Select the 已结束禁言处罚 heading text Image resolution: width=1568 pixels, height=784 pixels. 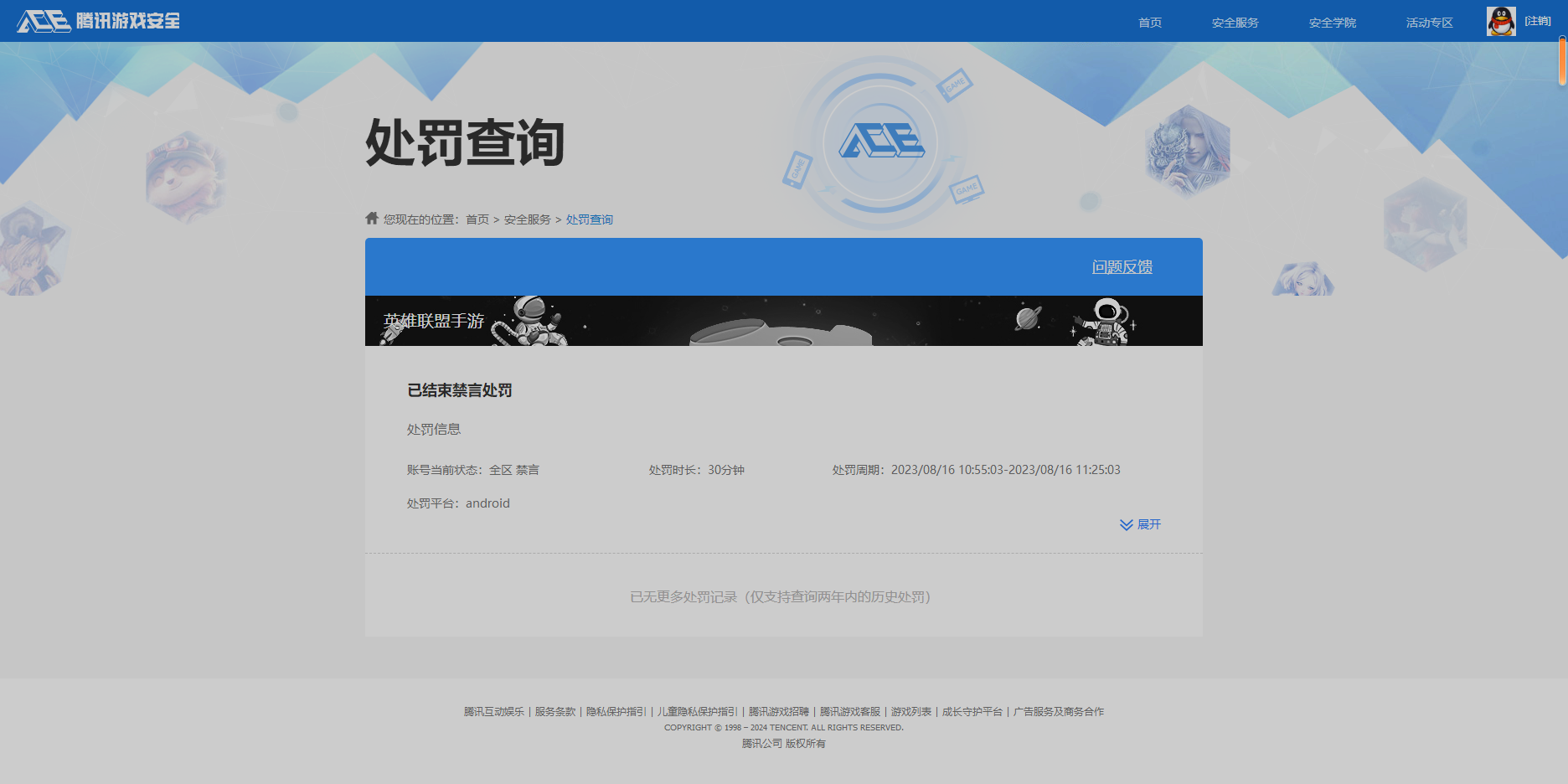(x=460, y=390)
